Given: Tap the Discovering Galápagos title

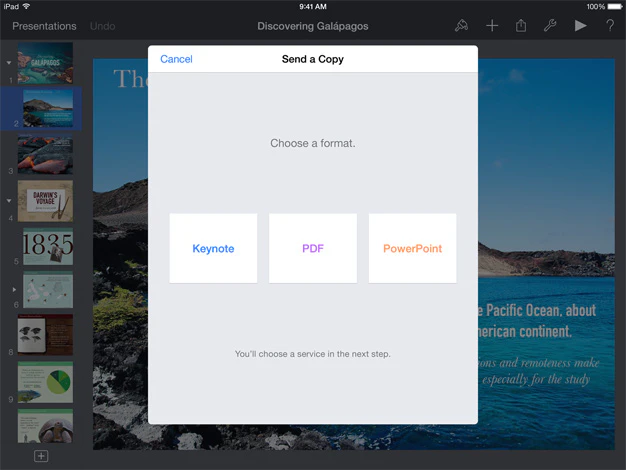Looking at the screenshot, I should click(313, 26).
